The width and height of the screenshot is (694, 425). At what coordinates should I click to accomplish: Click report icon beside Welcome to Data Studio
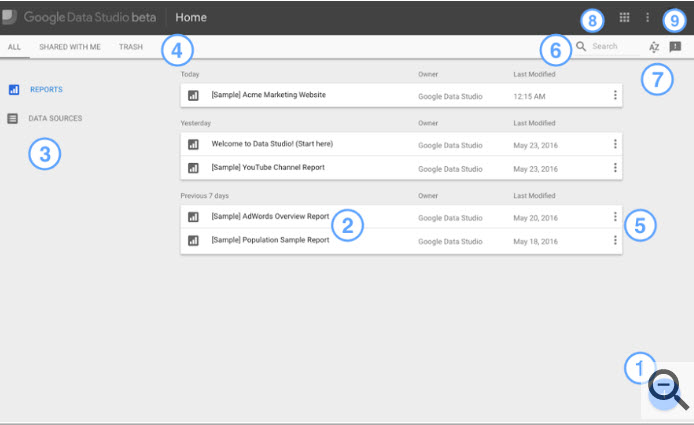point(193,144)
